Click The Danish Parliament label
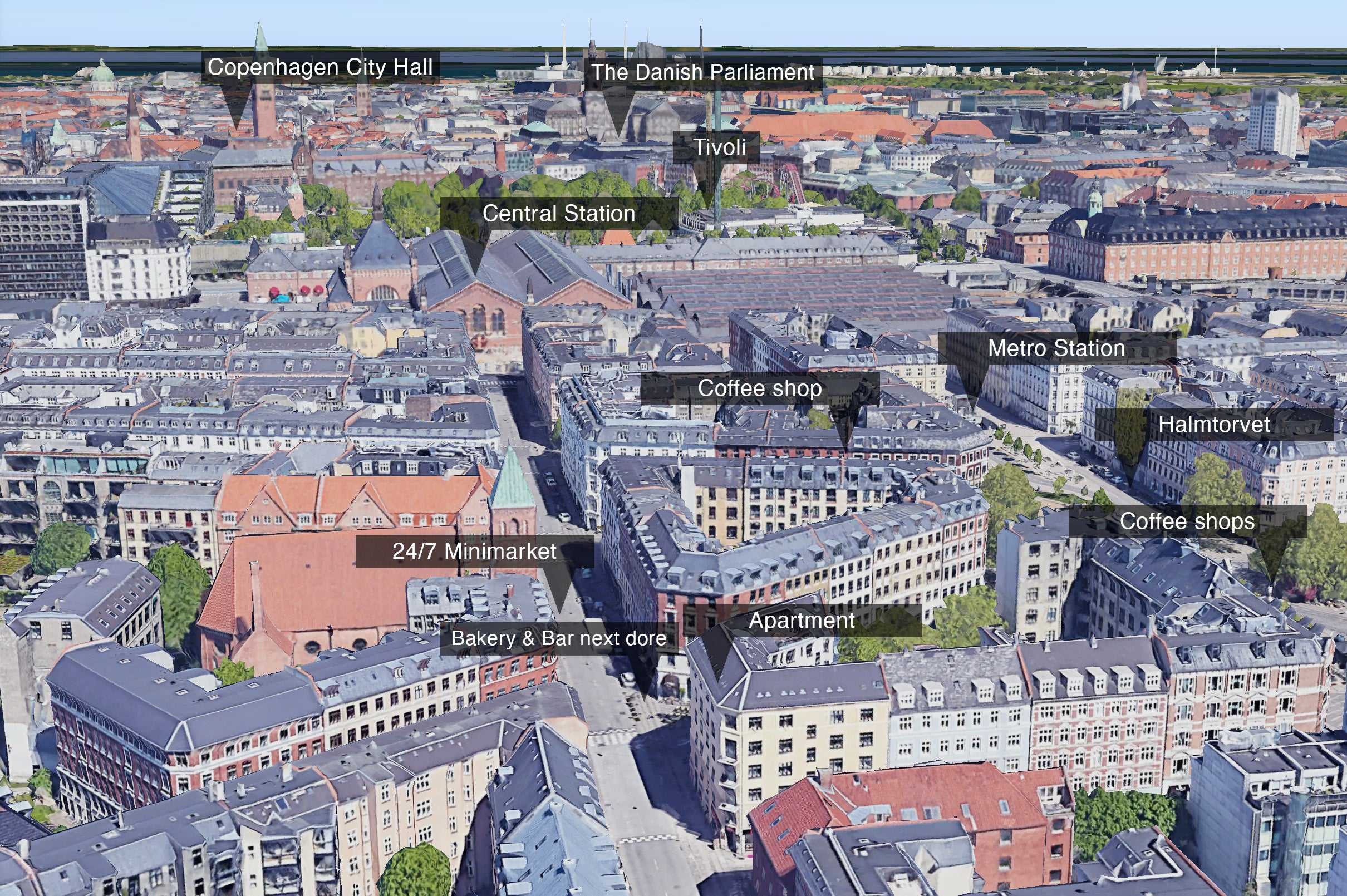 (x=702, y=72)
